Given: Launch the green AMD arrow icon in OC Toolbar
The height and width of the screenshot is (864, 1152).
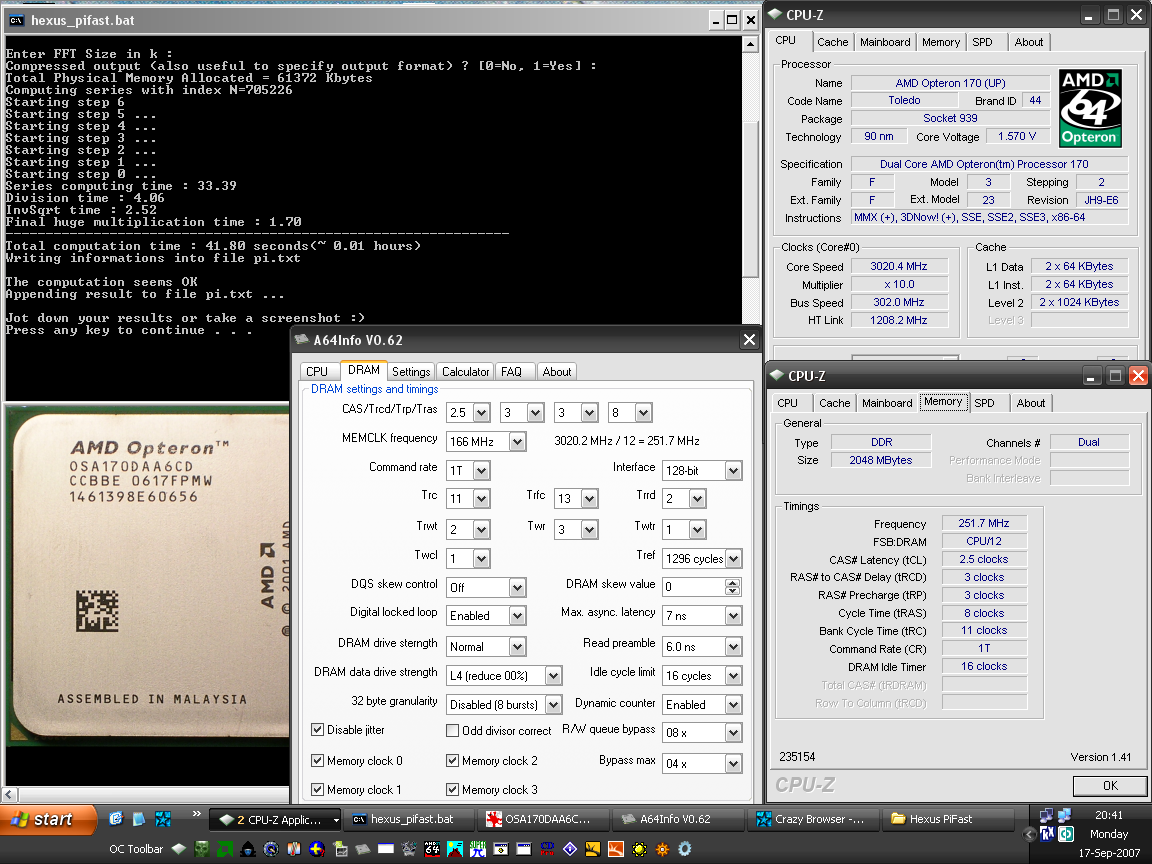Looking at the screenshot, I should [225, 849].
